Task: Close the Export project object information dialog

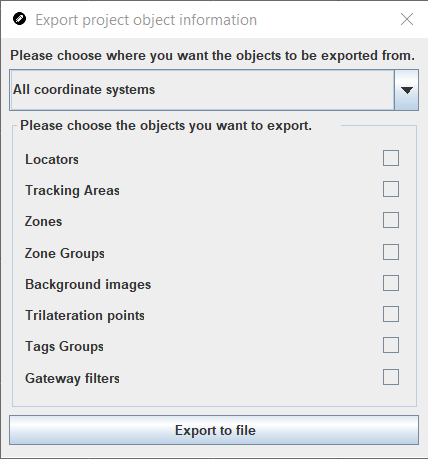Action: tap(407, 19)
